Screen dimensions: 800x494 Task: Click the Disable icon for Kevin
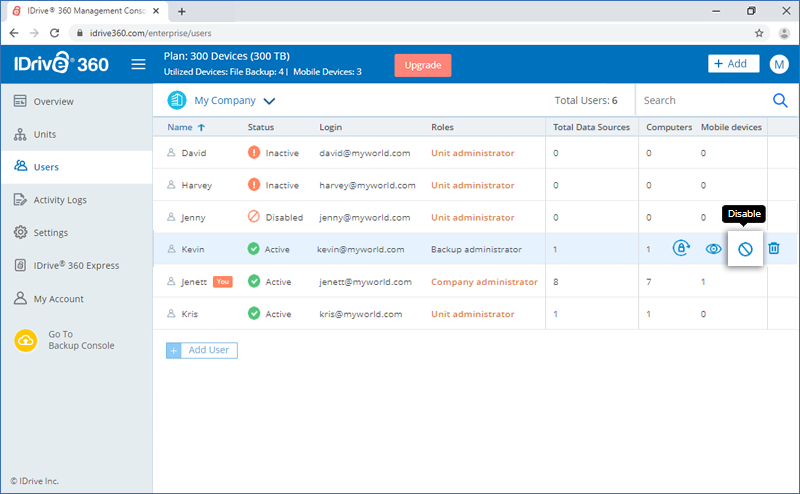click(745, 249)
